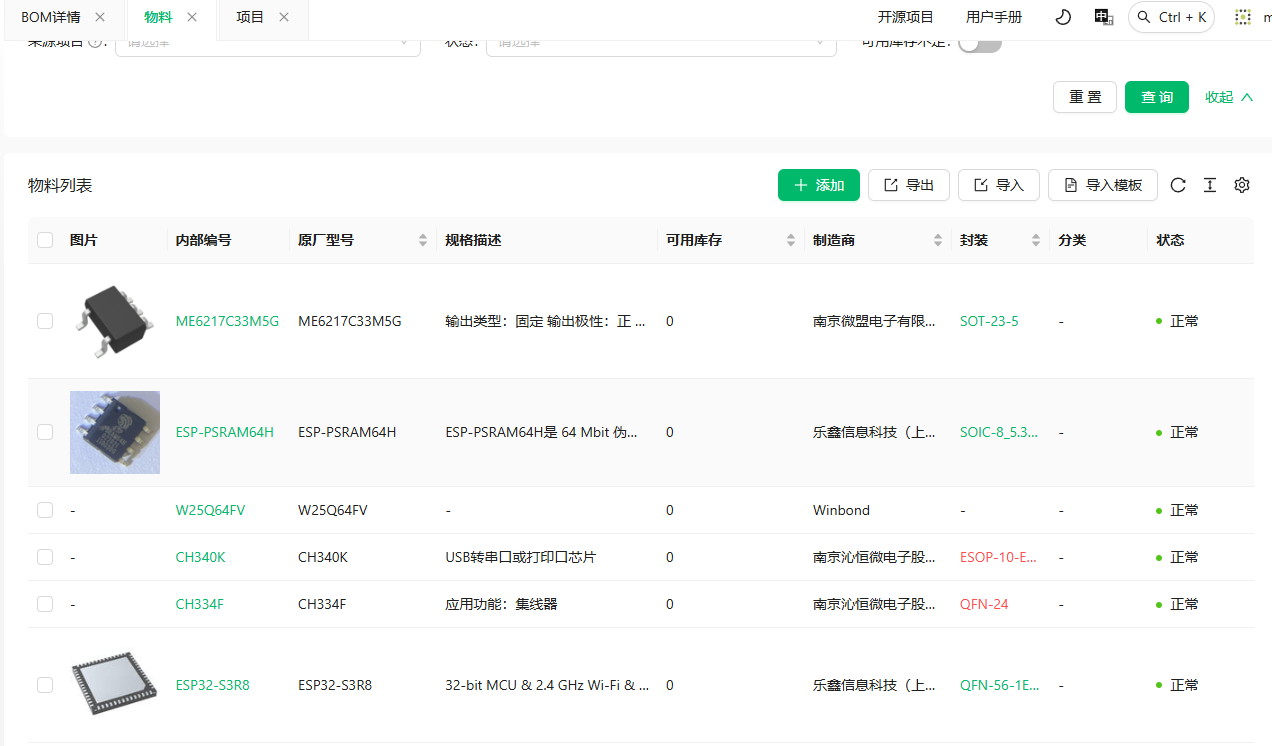
Task: Sort by 可用库存 column arrows
Action: click(791, 240)
